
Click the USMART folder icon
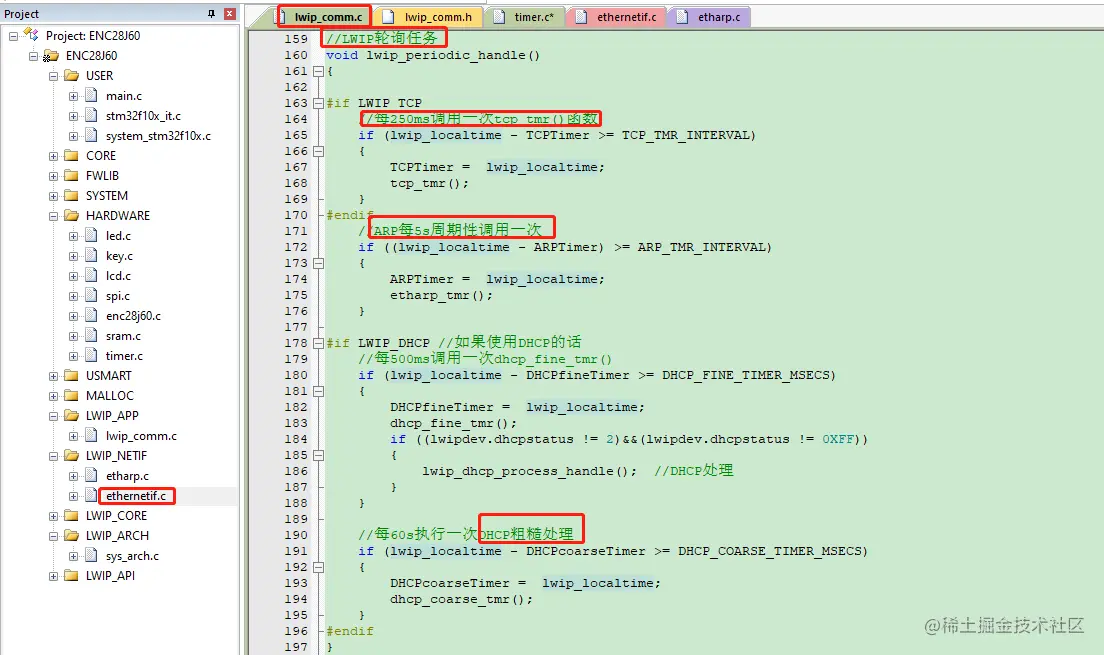click(71, 376)
